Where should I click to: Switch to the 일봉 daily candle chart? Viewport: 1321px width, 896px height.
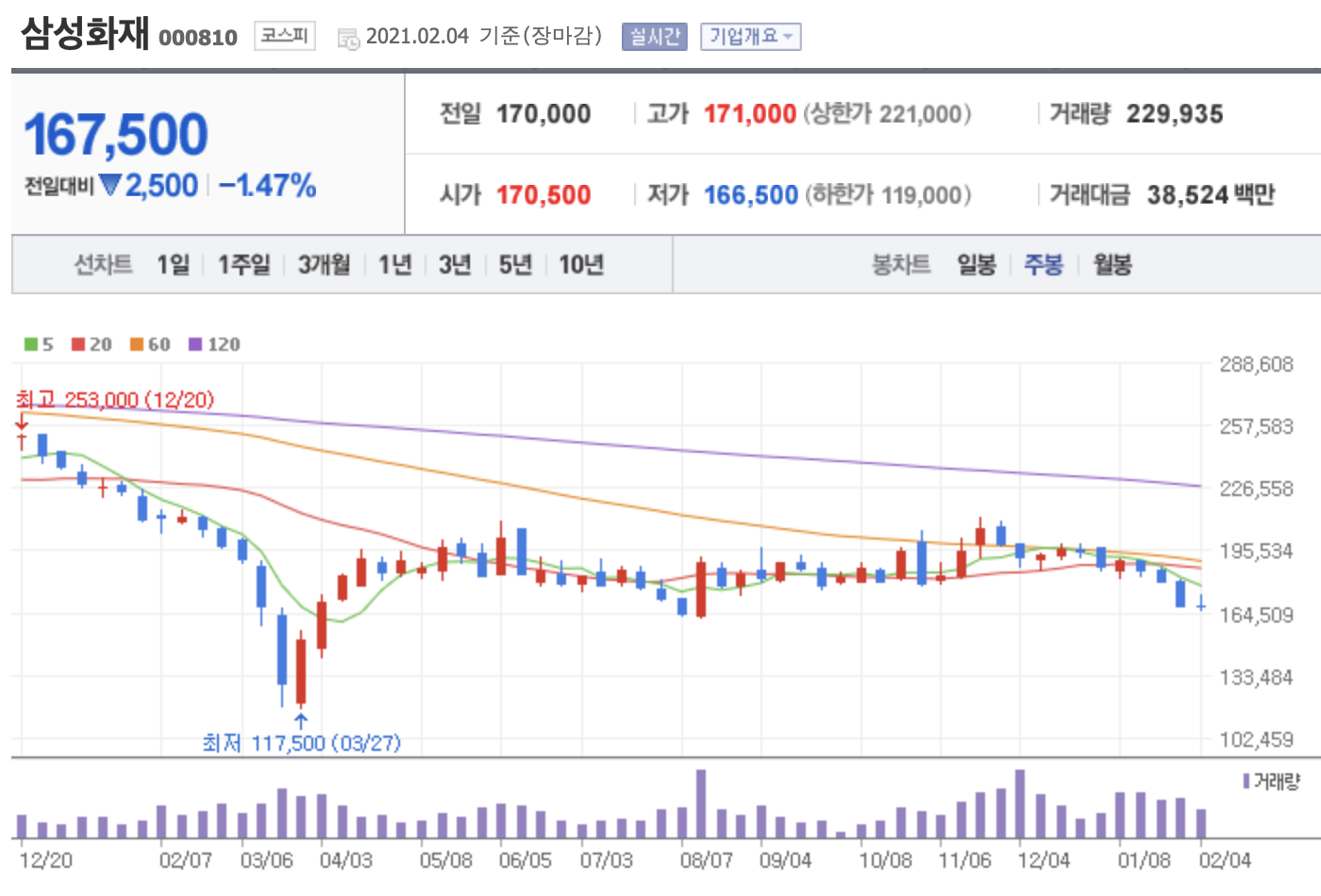pos(977,265)
